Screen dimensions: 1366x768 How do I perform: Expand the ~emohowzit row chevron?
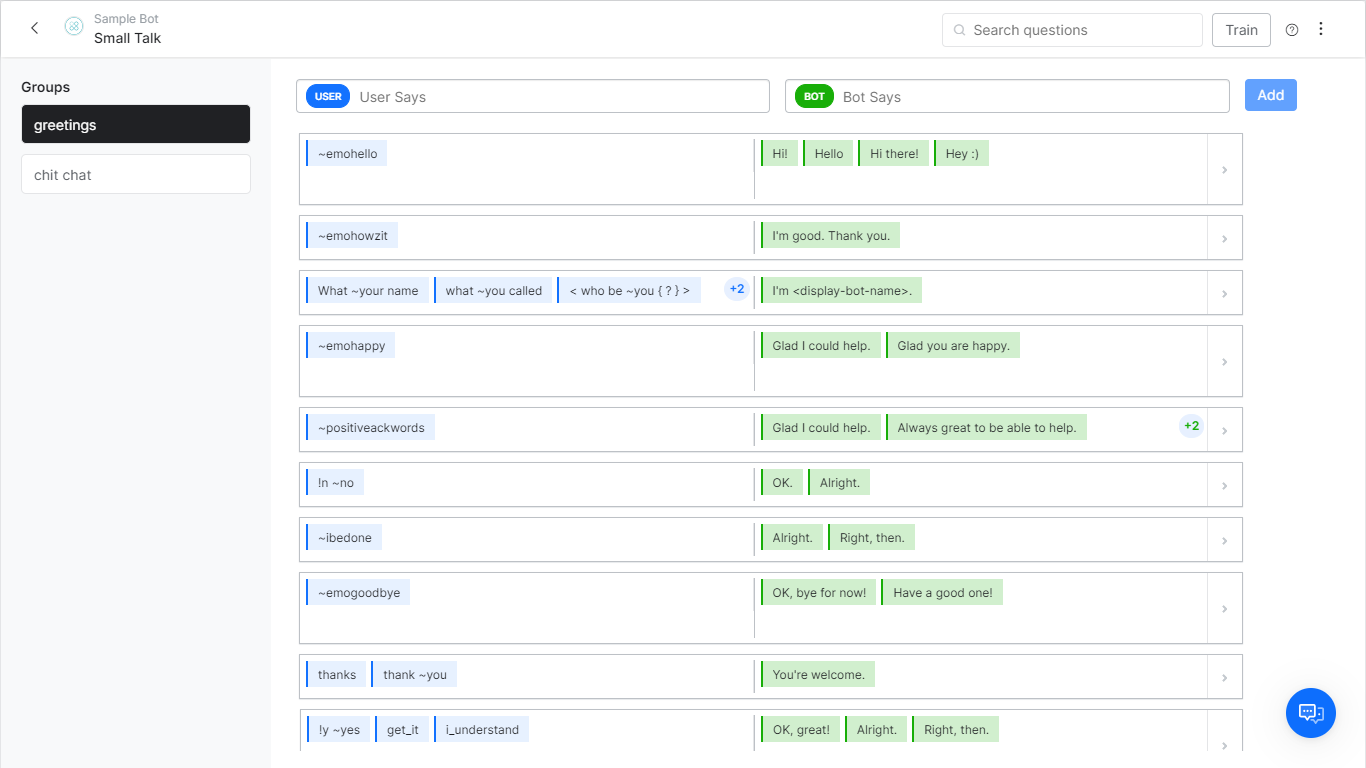[x=1224, y=239]
